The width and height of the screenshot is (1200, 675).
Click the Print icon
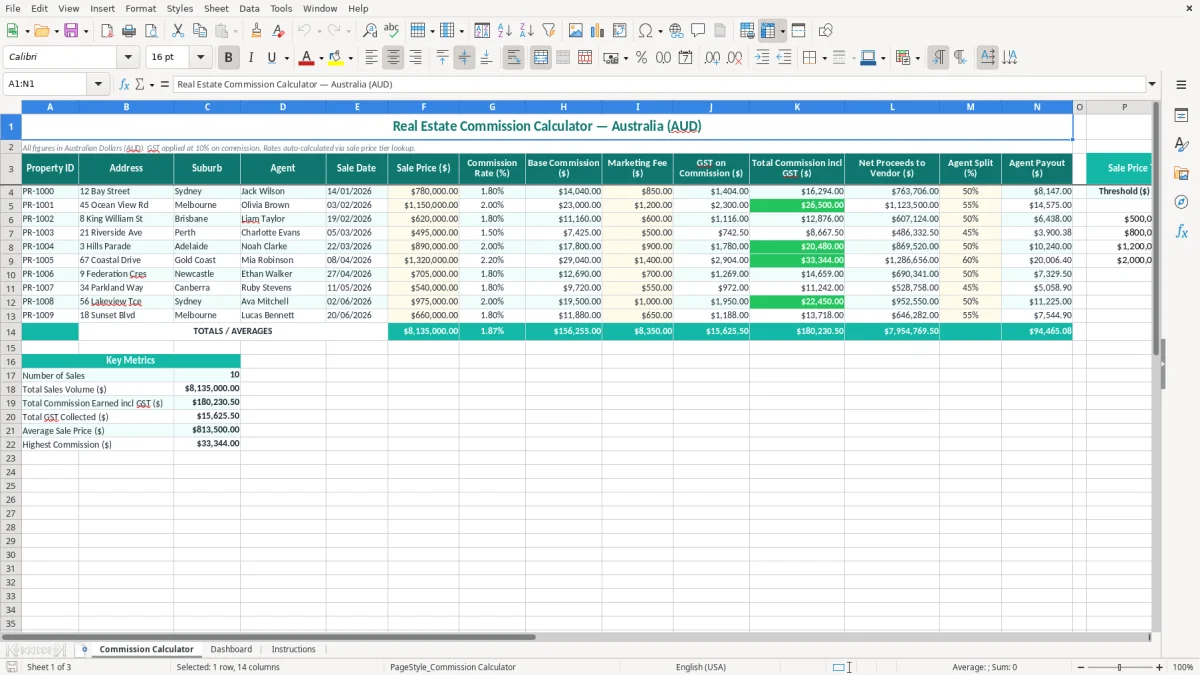(x=129, y=31)
